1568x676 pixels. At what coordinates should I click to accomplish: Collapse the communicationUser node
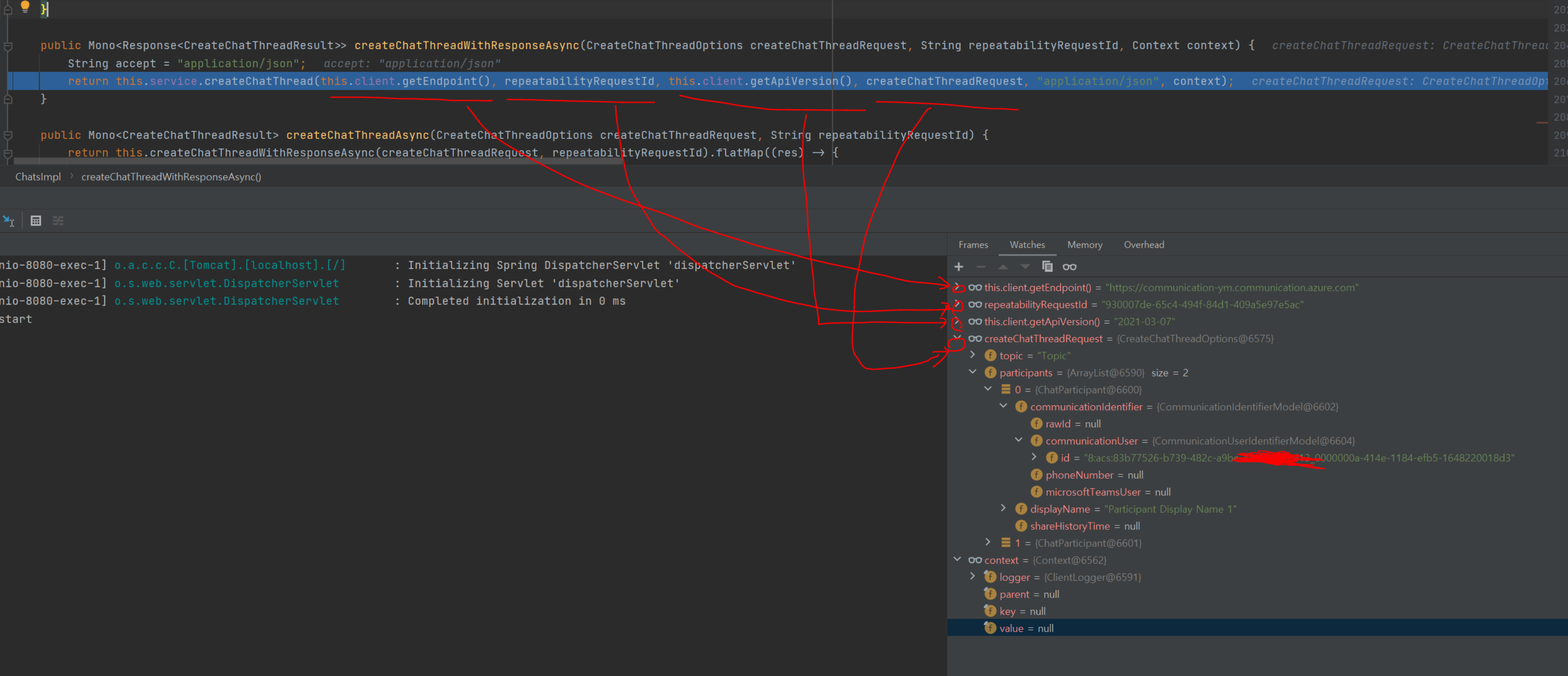[x=1018, y=440]
